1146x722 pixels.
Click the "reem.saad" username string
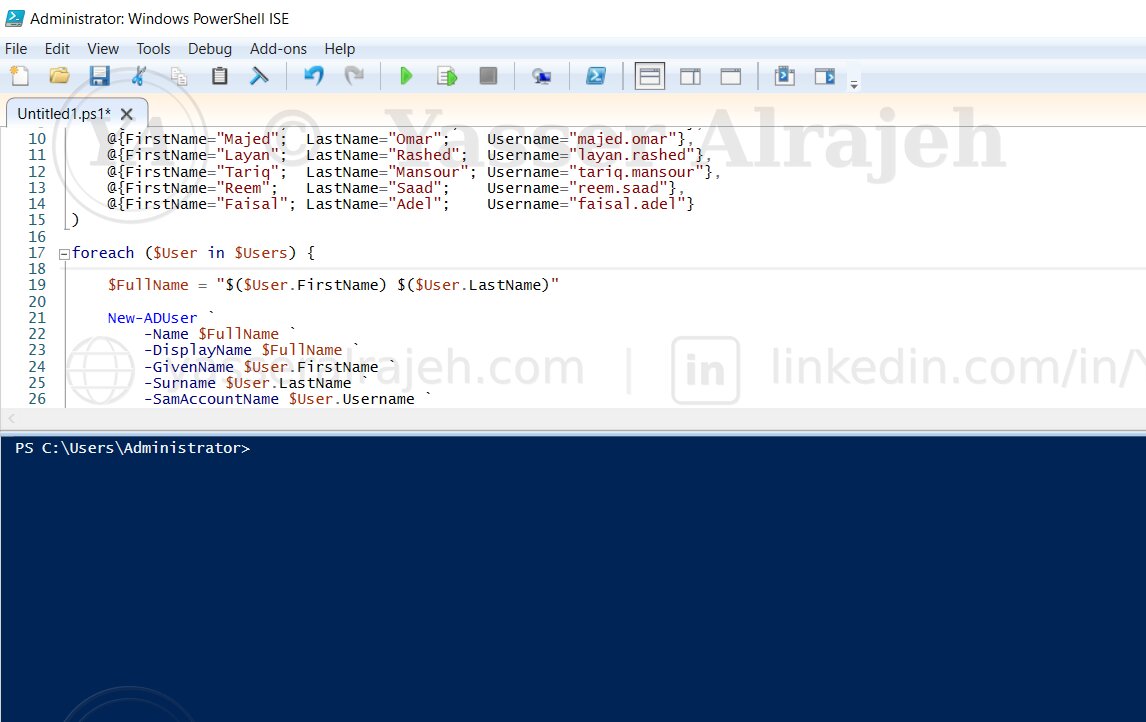[x=618, y=188]
